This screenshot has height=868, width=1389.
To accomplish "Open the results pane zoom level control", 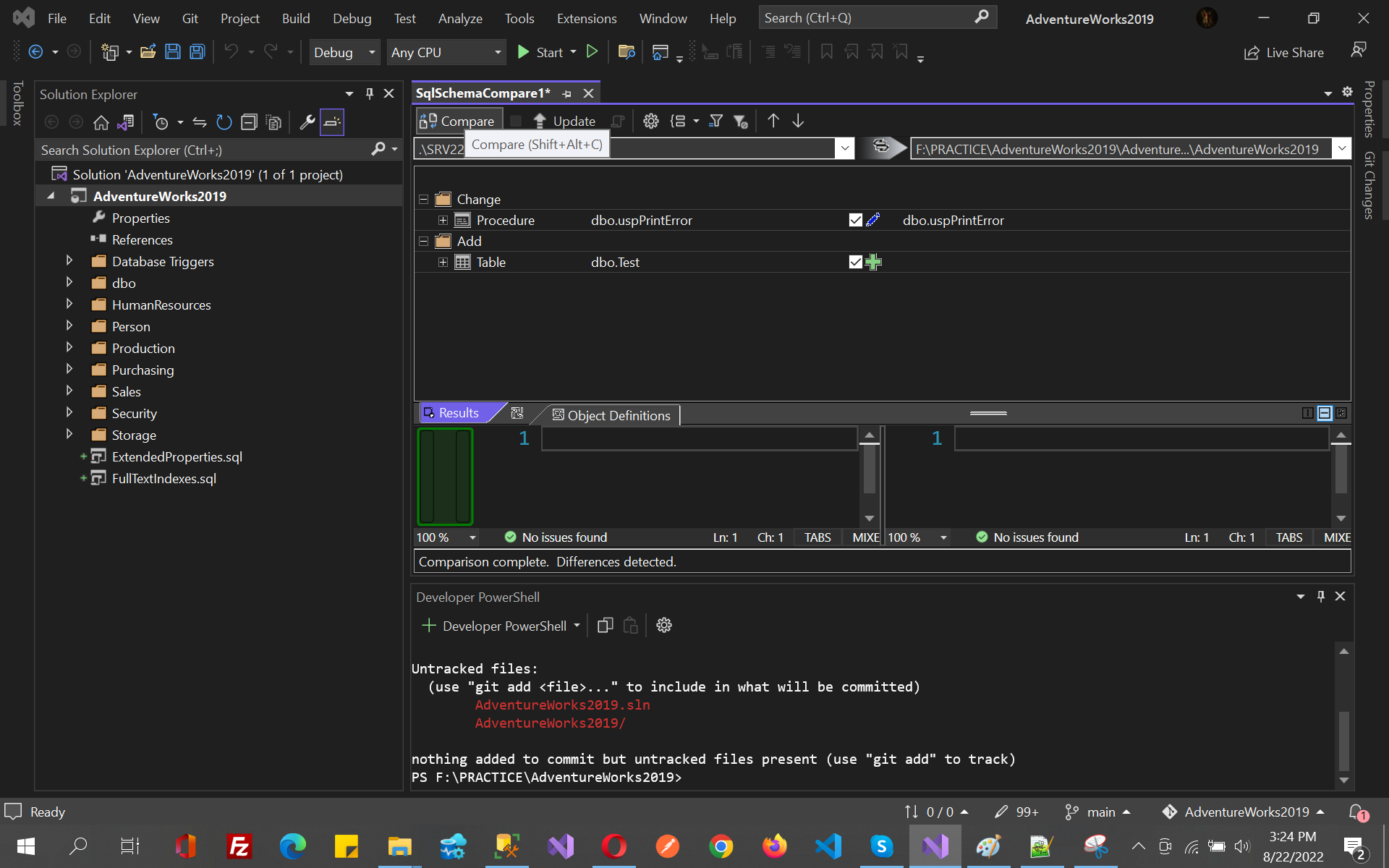I will [x=446, y=537].
